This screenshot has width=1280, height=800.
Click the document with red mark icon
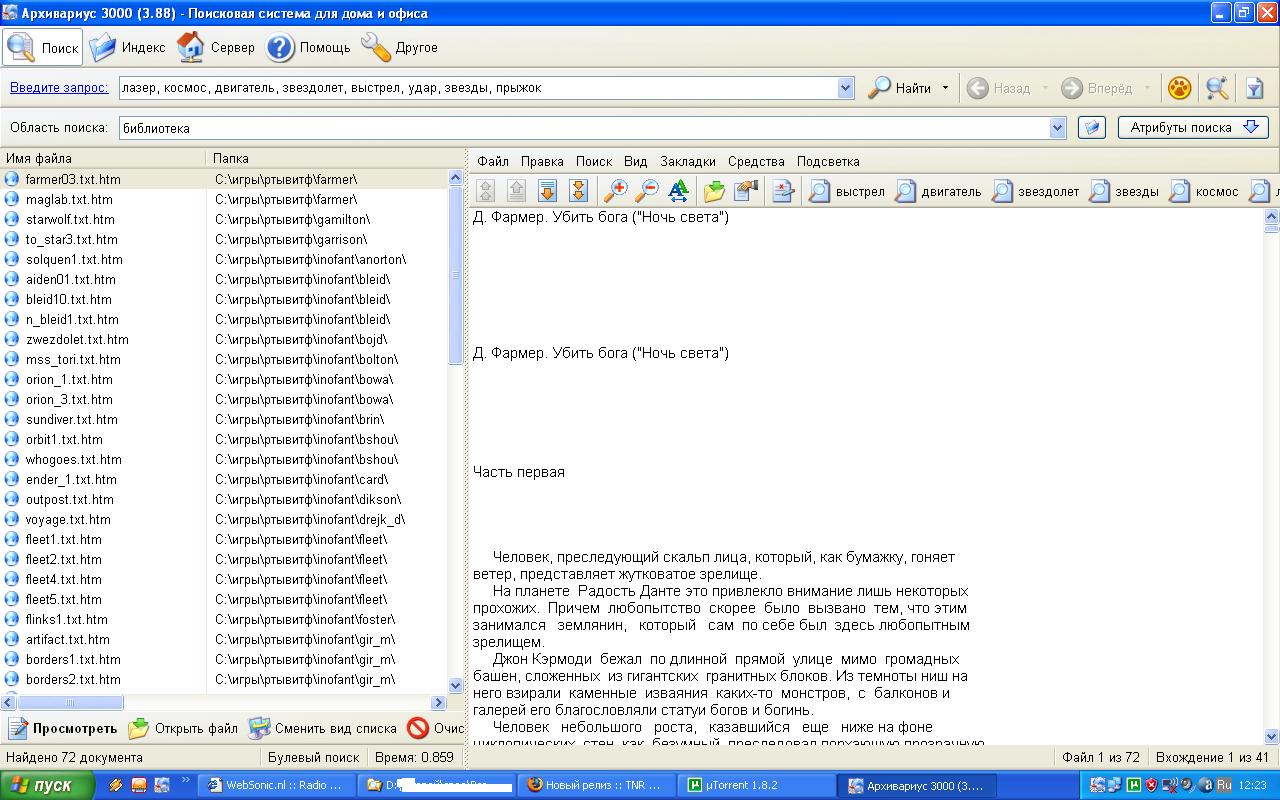[x=783, y=191]
